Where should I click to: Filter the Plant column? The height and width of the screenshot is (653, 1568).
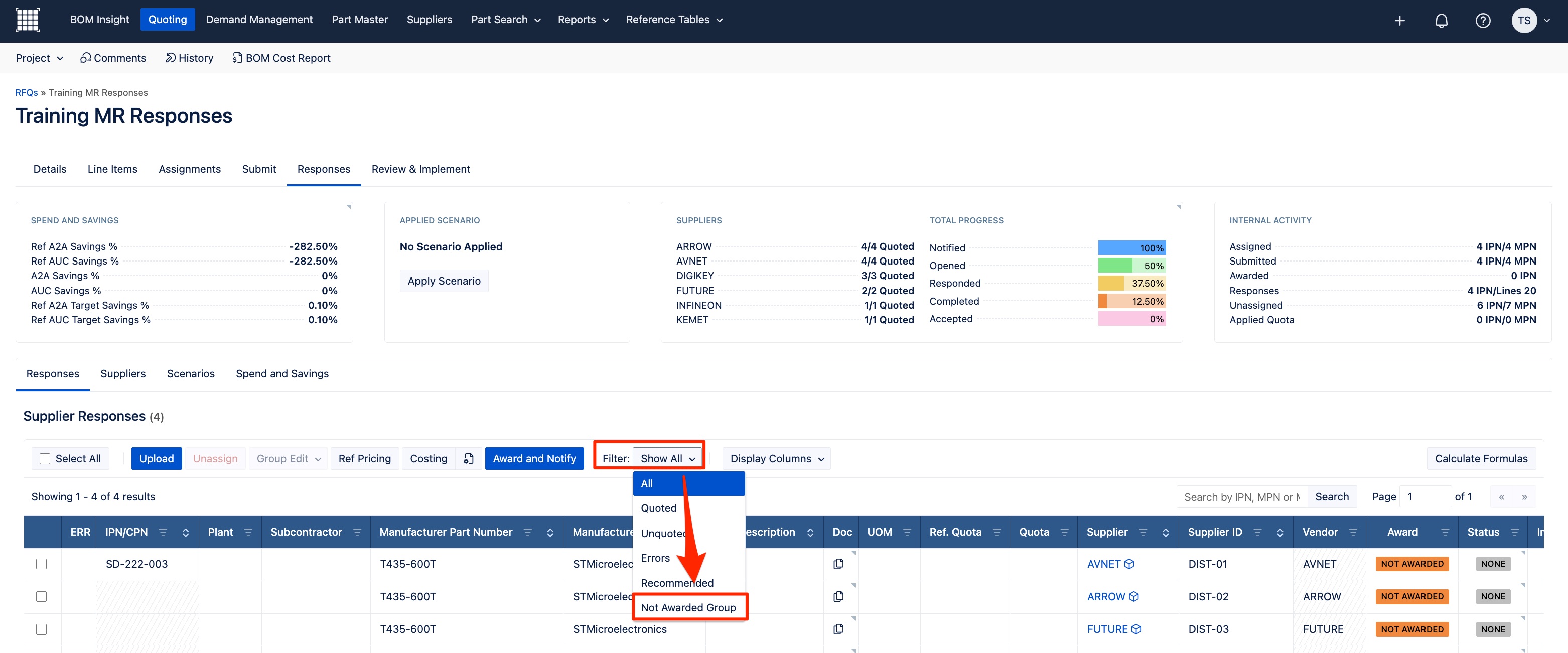248,533
